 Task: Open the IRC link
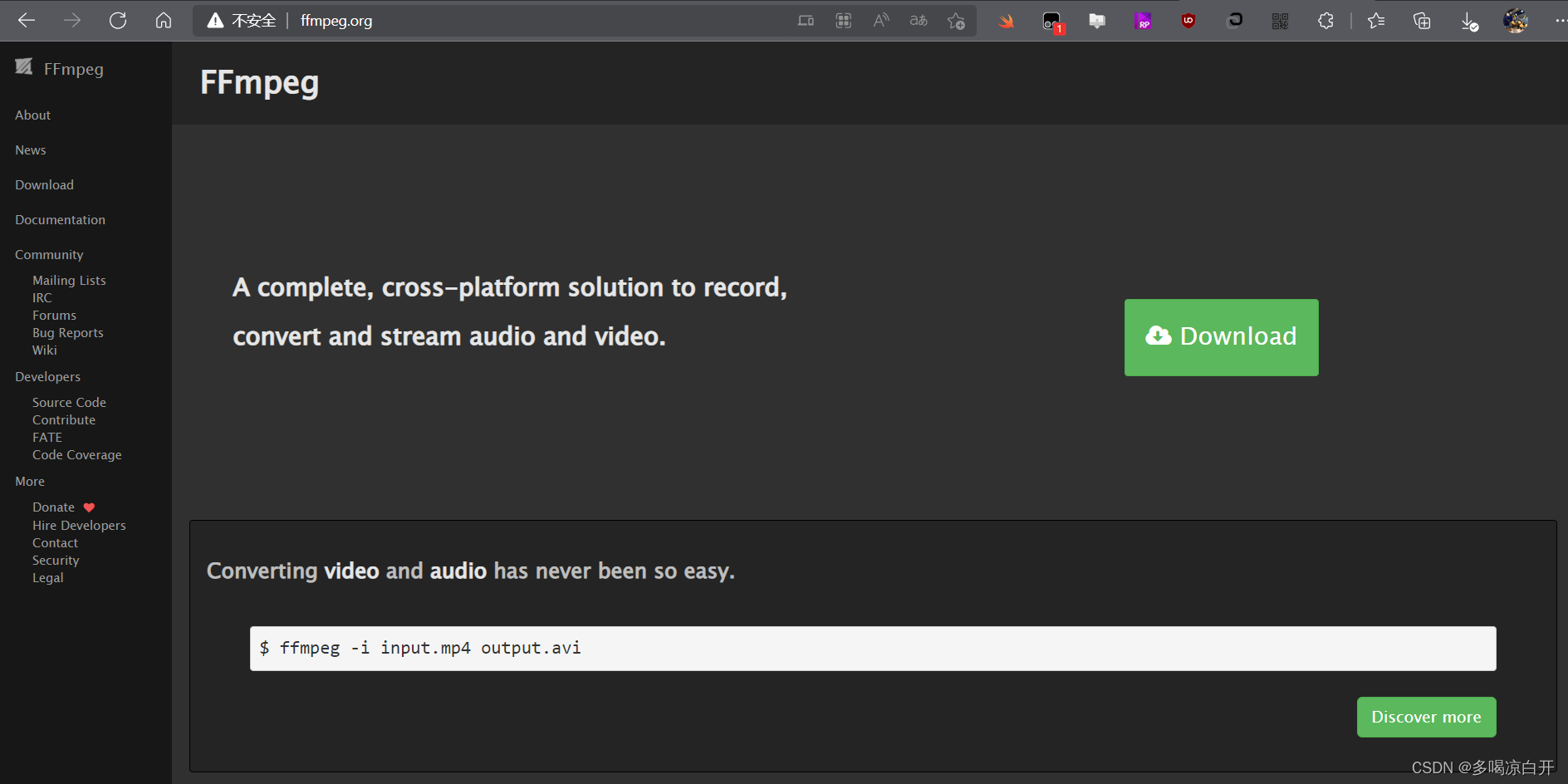click(42, 298)
